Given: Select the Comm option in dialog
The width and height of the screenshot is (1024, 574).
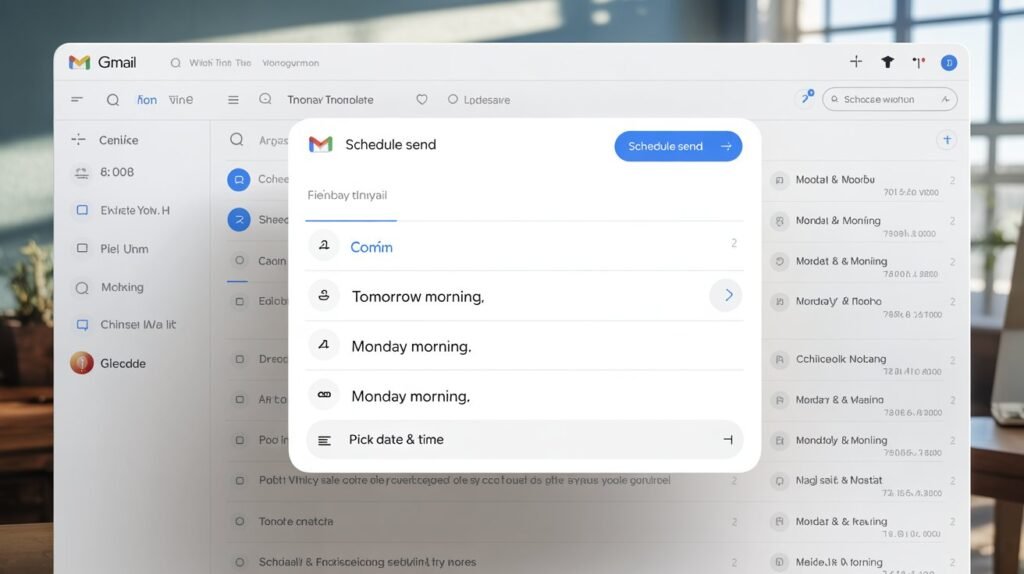Looking at the screenshot, I should [524, 246].
